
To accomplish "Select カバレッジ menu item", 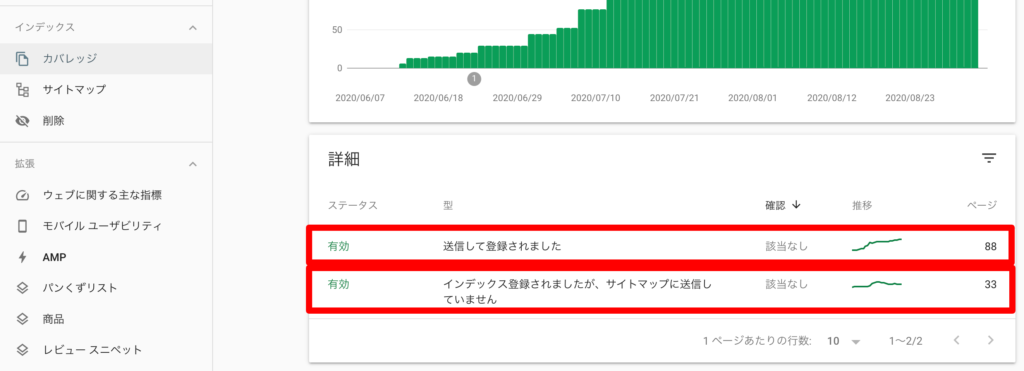I will 106,59.
